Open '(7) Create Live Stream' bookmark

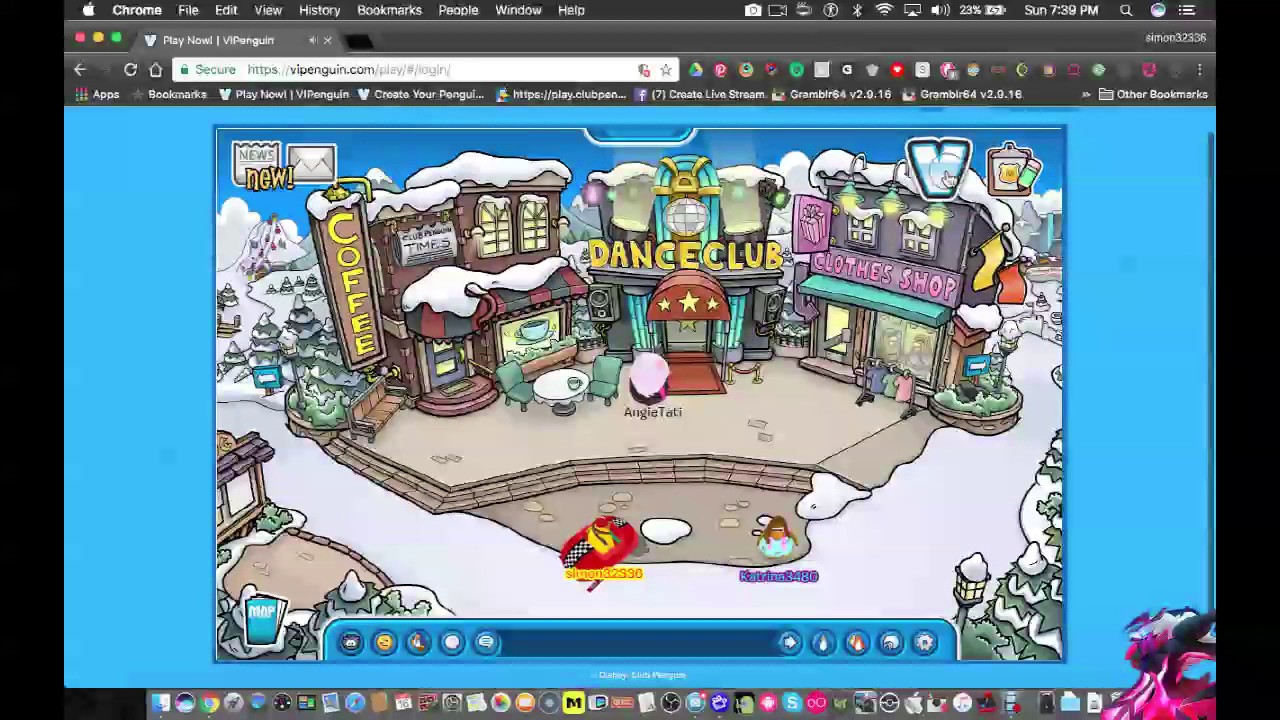pyautogui.click(x=699, y=94)
